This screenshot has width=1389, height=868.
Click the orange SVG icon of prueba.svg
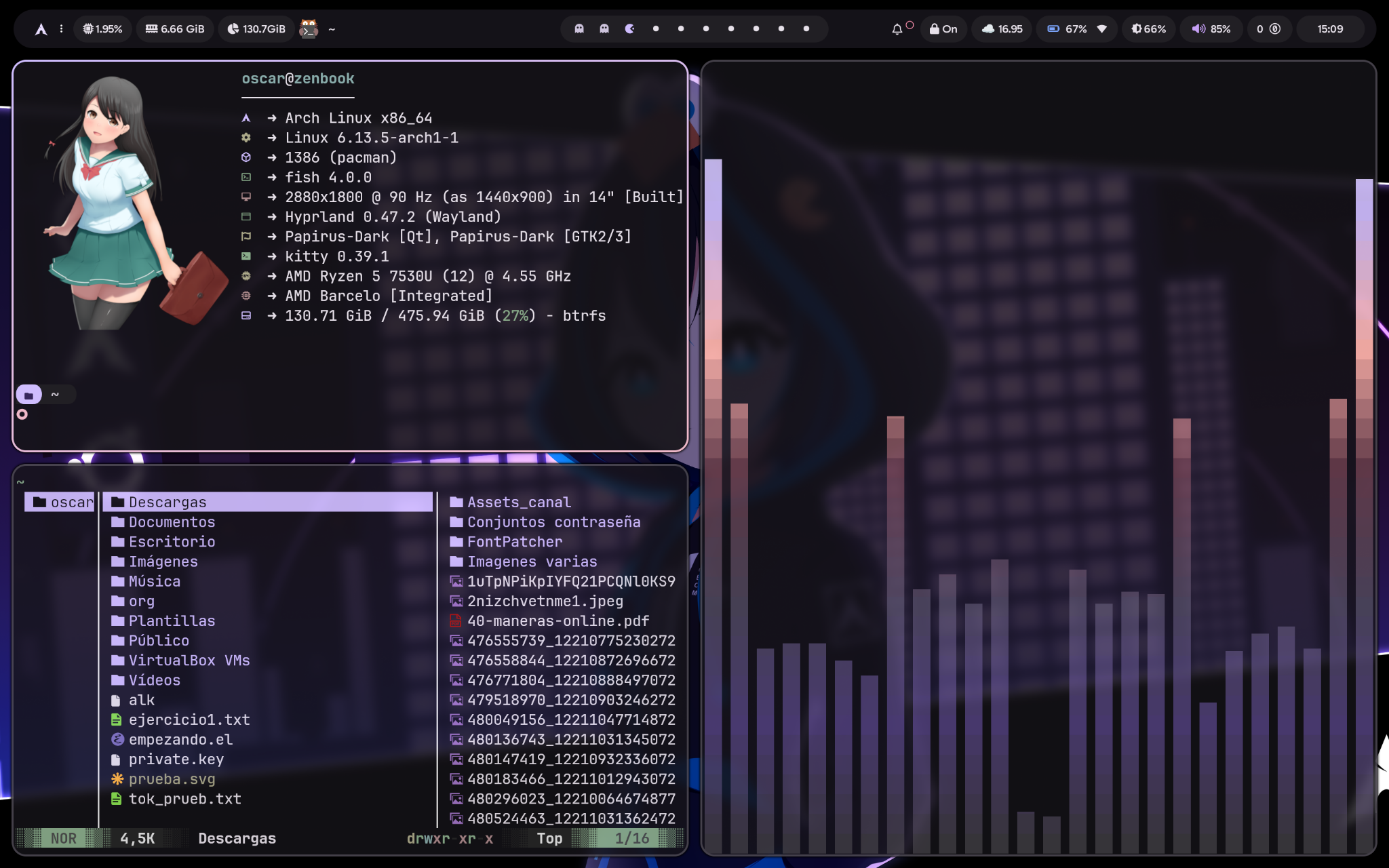pos(117,779)
